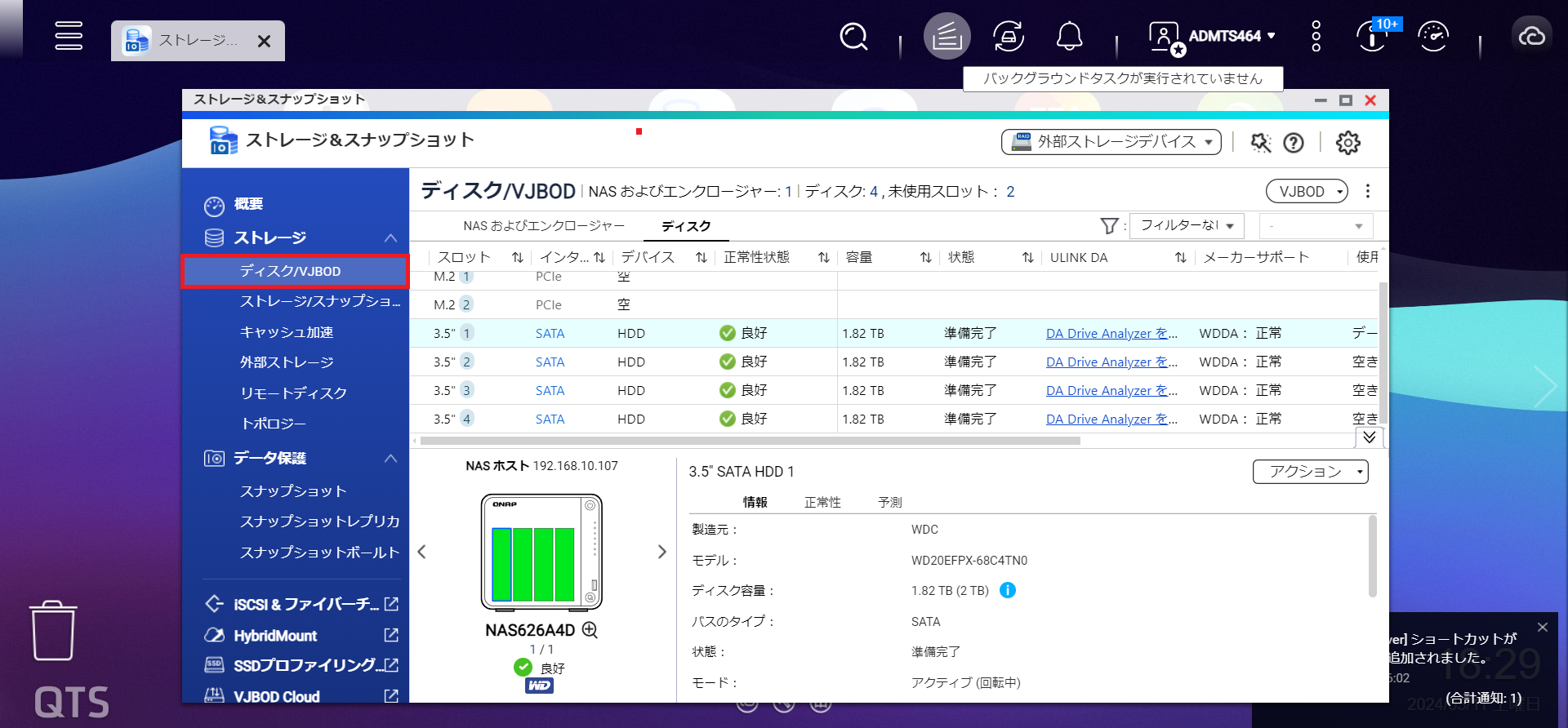
Task: Close the ストレージ taskbar tab
Action: tap(264, 41)
